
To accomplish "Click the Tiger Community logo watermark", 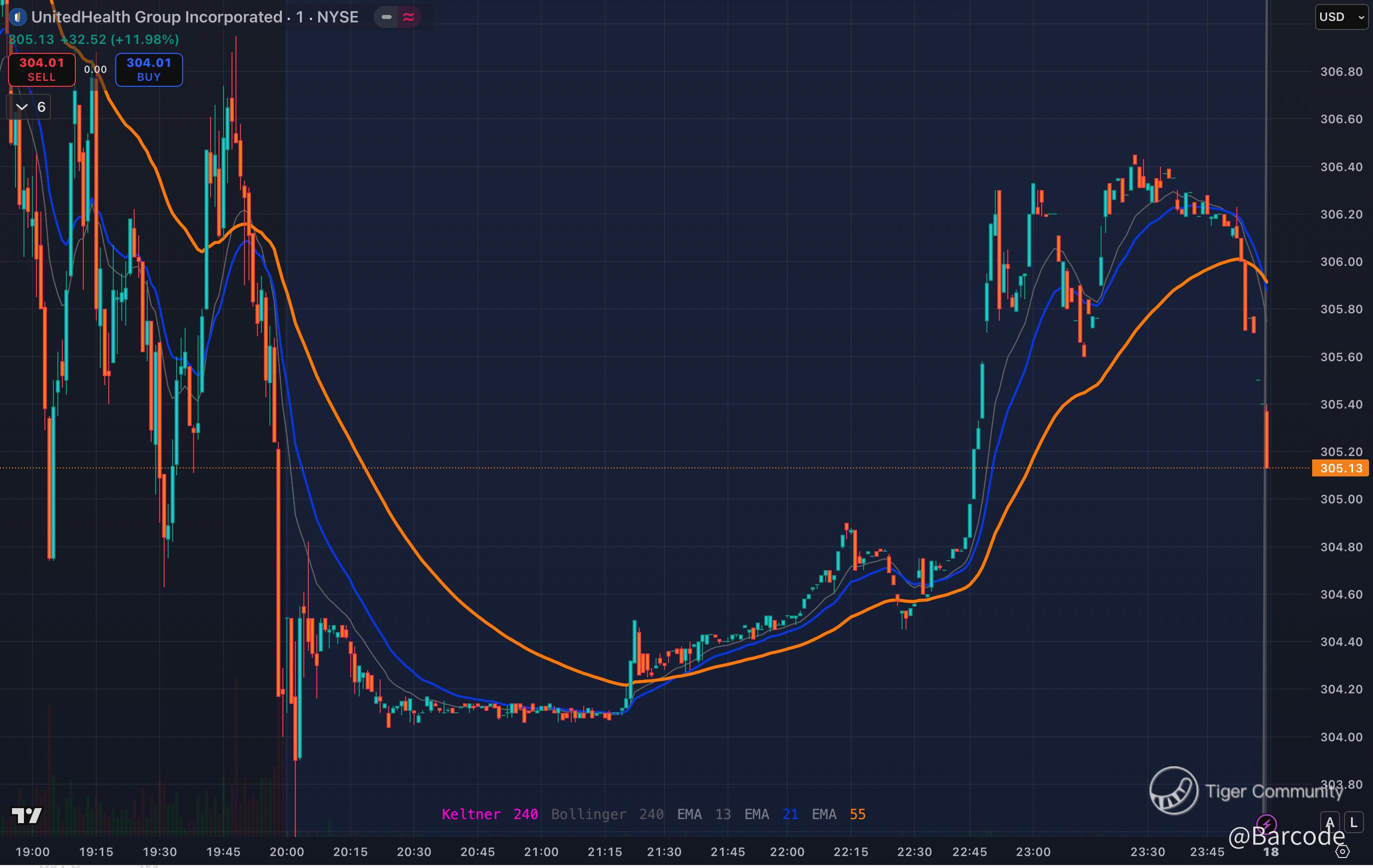I will pyautogui.click(x=1173, y=791).
